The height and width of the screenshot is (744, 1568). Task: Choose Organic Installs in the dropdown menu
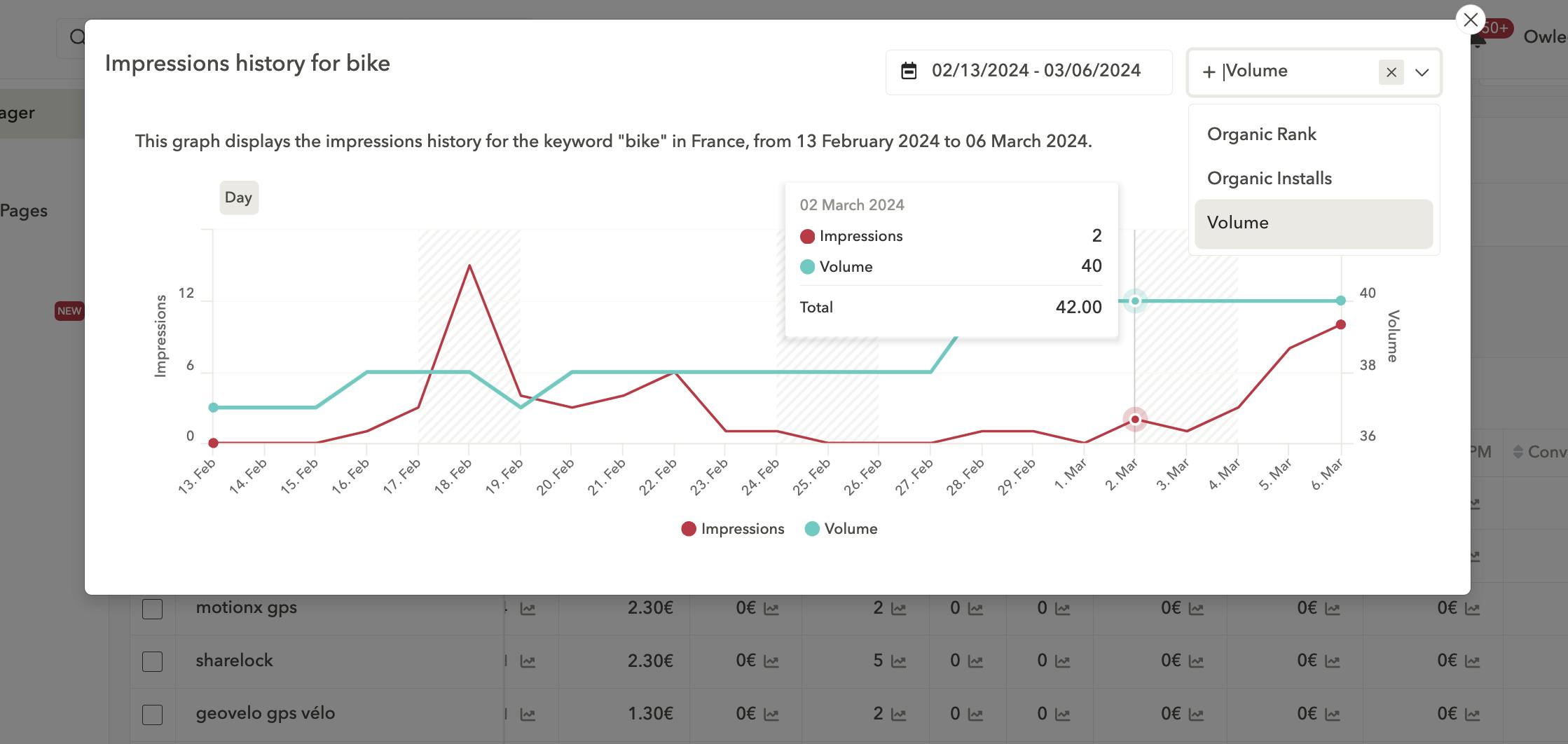[1269, 178]
